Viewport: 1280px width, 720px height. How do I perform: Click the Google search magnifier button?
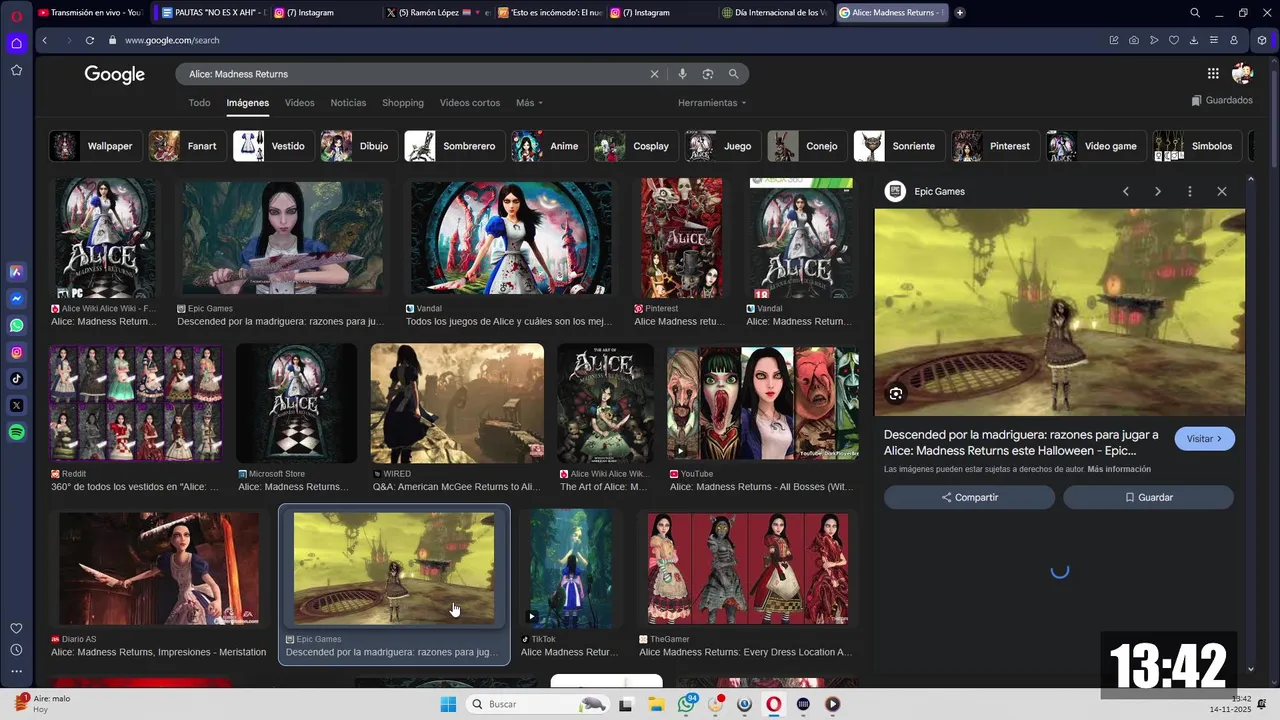(733, 74)
